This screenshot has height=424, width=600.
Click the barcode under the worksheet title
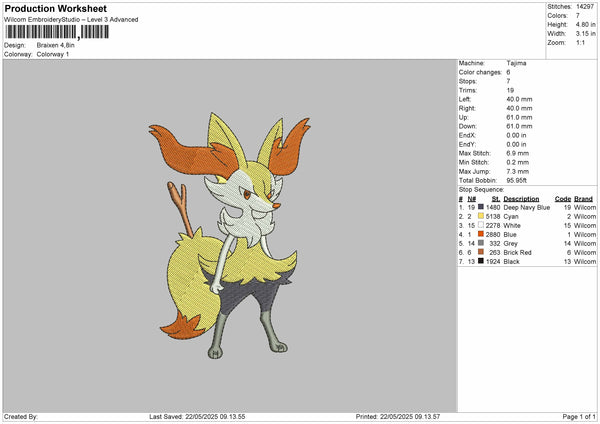(57, 32)
